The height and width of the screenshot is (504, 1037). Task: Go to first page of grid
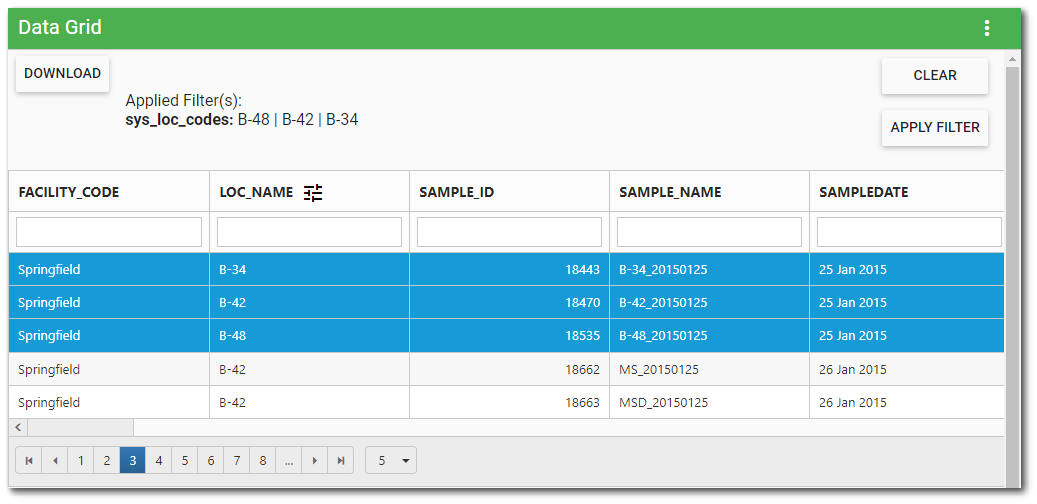29,460
